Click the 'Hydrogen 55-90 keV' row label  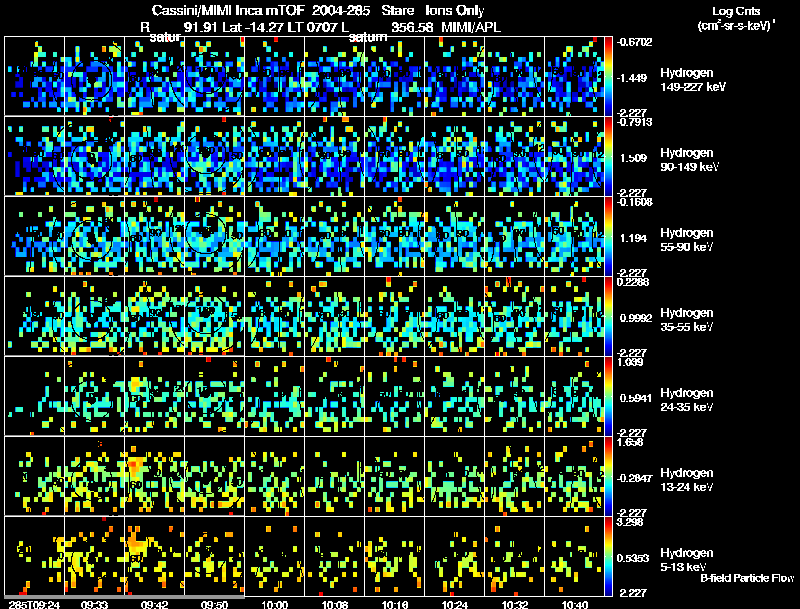tap(687, 240)
